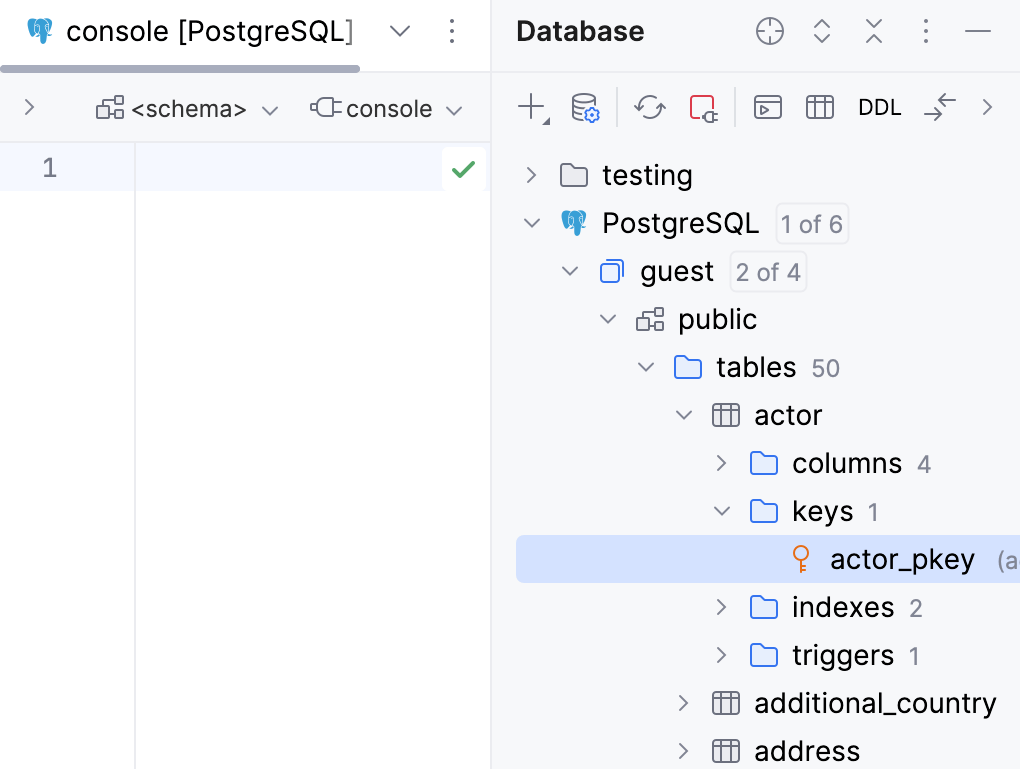Open the Database panel options kebab menu

point(925,31)
